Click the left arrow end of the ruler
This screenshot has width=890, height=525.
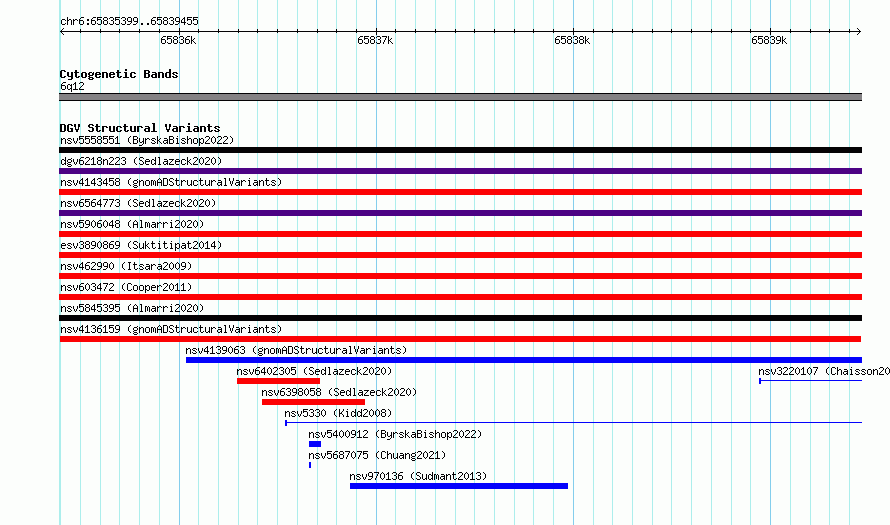click(62, 32)
